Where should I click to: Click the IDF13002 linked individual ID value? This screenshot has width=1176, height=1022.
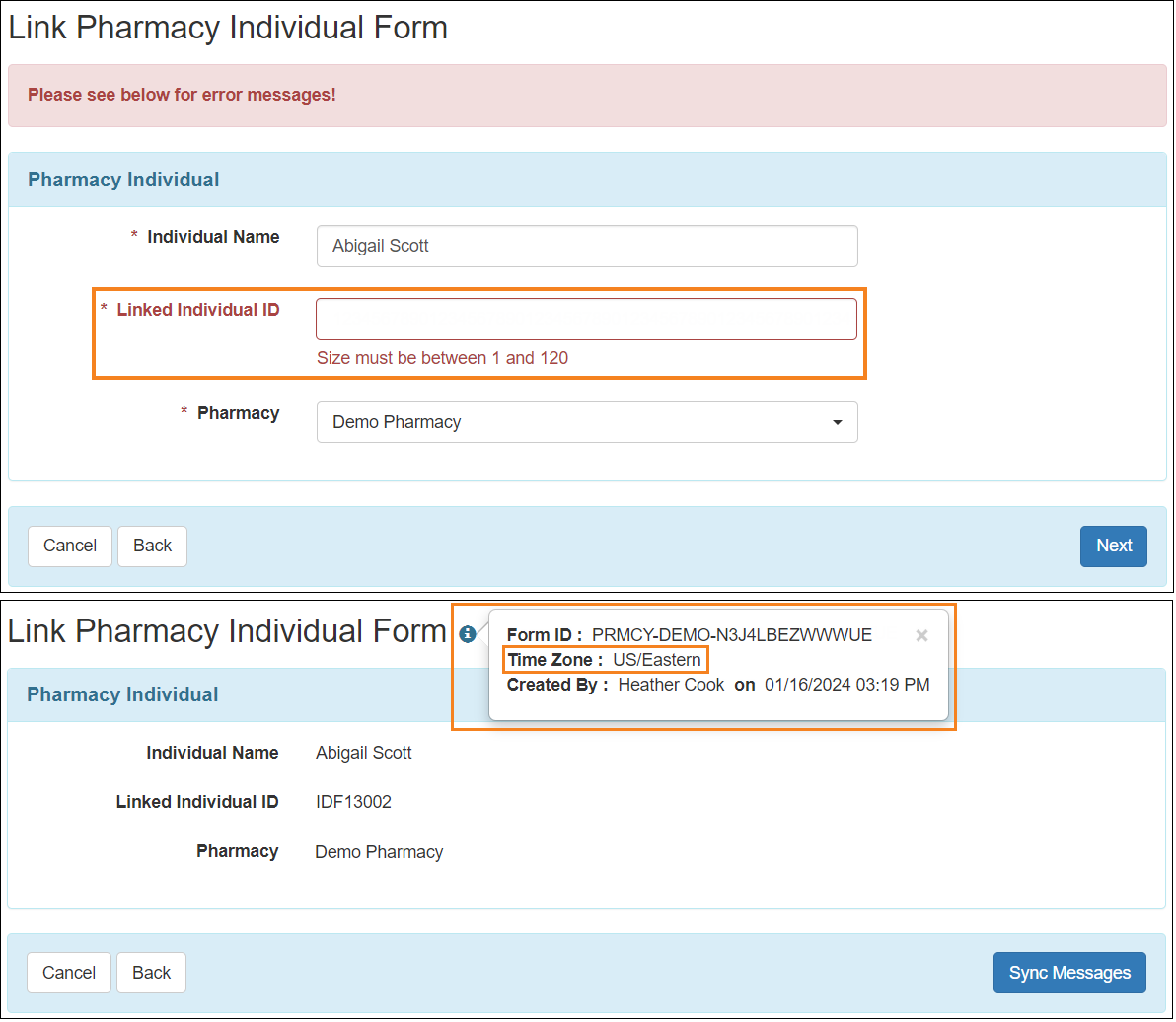coord(353,802)
